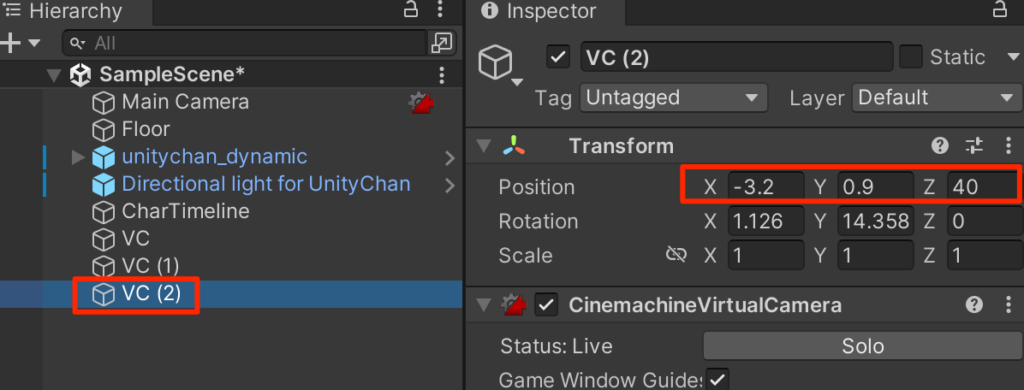Click the Hierarchy panel lock icon

(410, 10)
